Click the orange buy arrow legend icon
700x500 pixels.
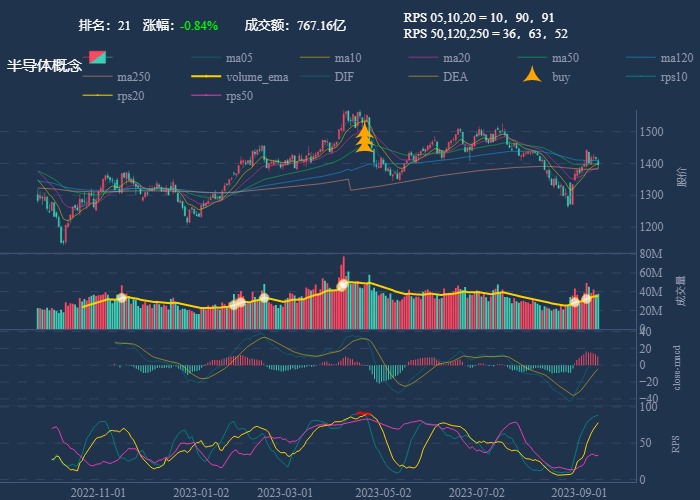point(535,77)
